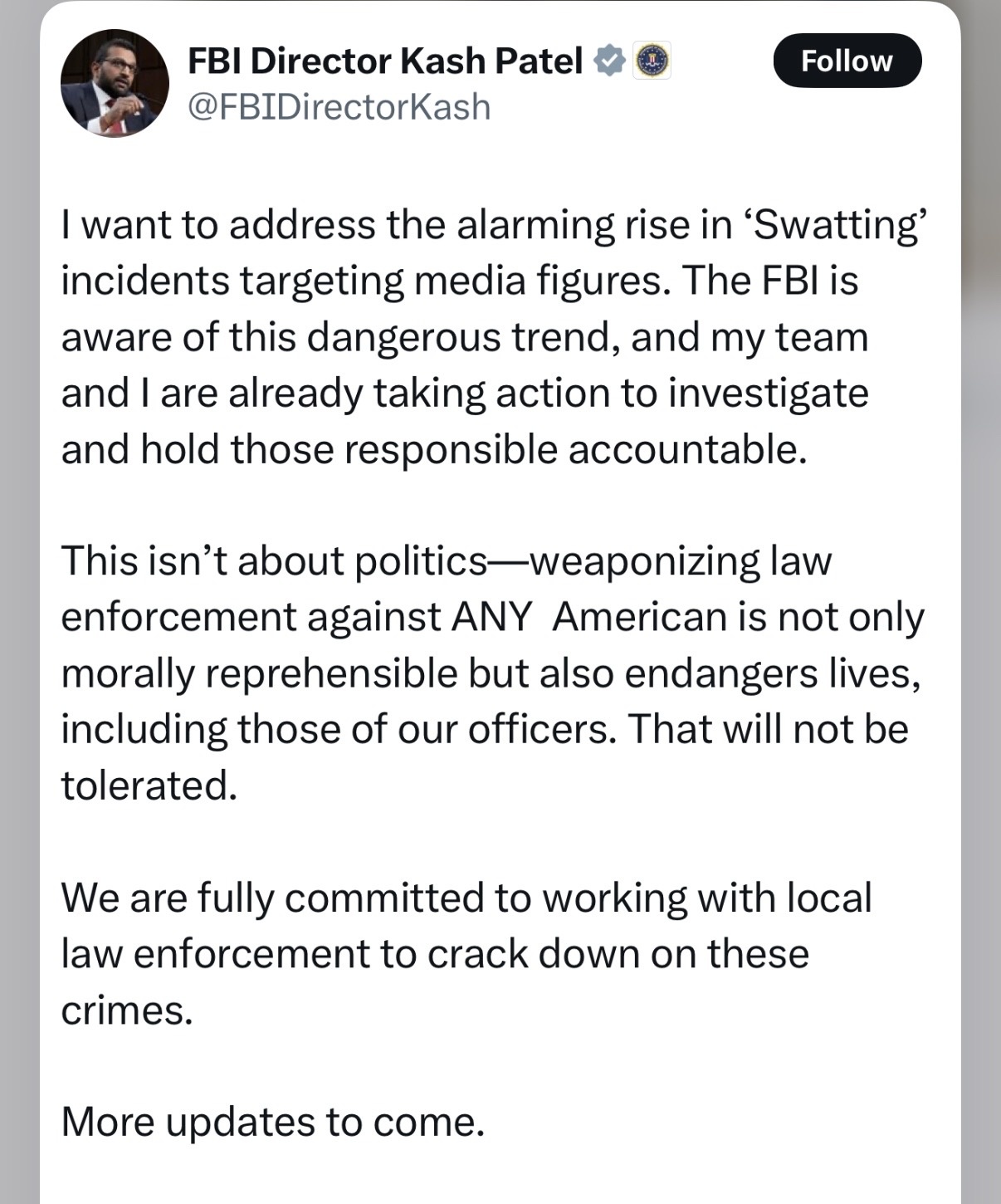Open Kash Patel's profile picture
The image size is (1001, 1204).
tap(115, 83)
